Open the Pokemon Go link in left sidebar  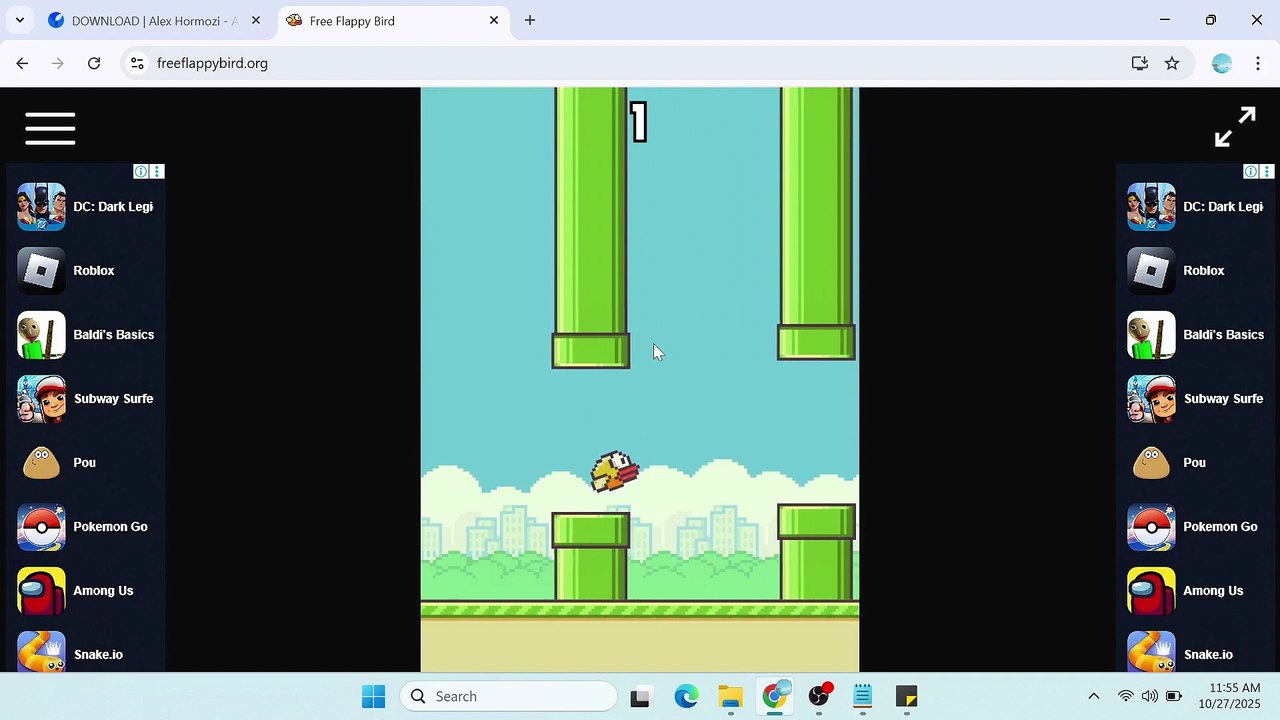[110, 526]
